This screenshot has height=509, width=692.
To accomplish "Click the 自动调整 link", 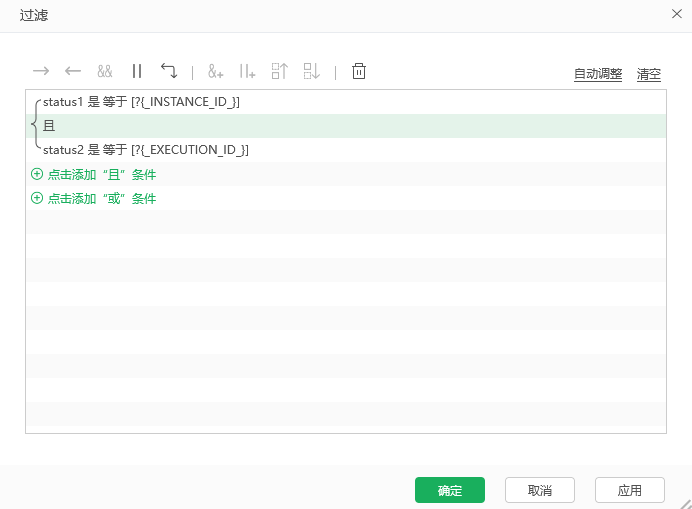I will [598, 74].
